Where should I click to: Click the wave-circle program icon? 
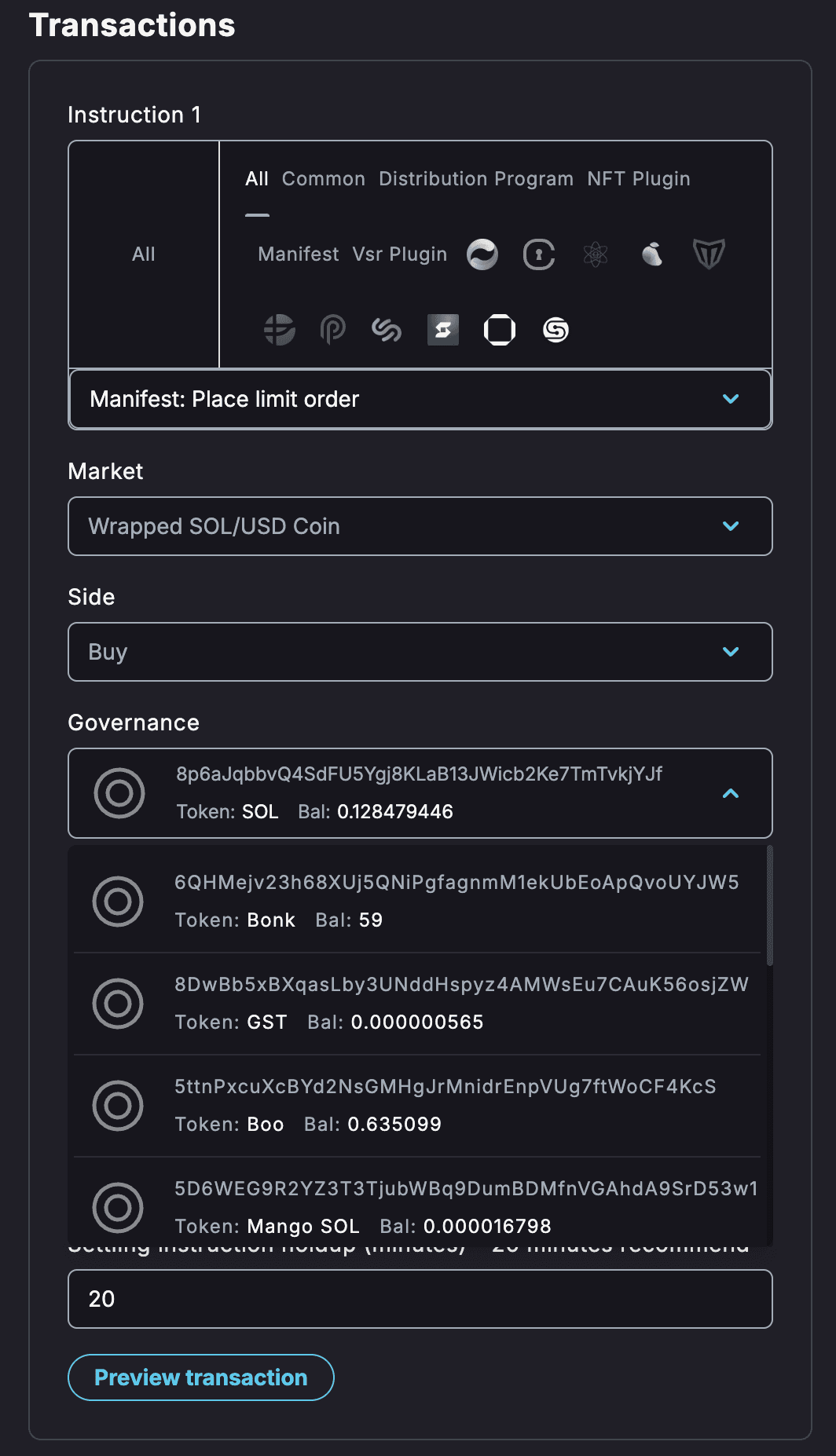(482, 254)
